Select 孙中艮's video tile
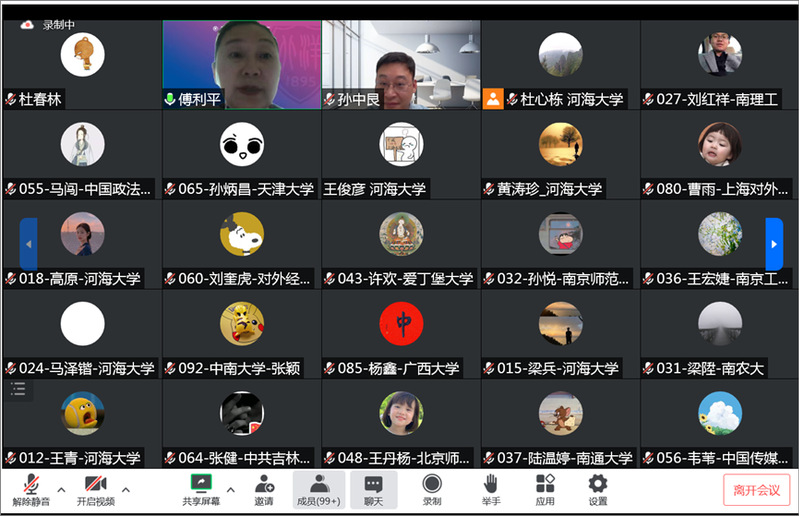799x516 pixels. (400, 58)
